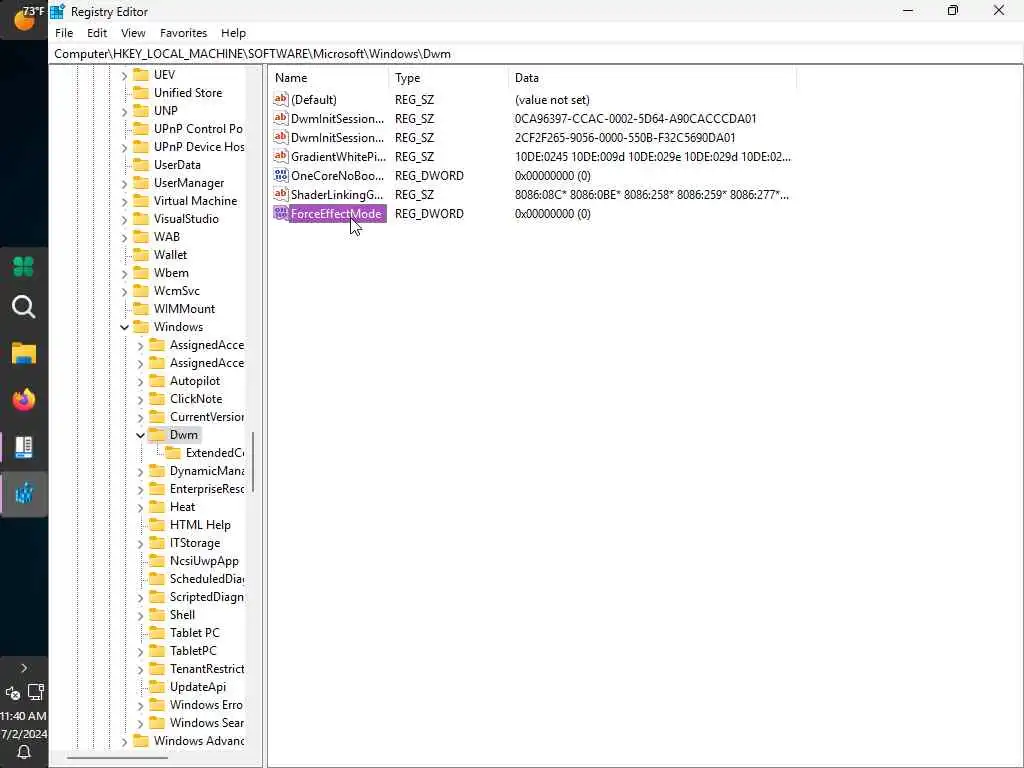The image size is (1024, 768).
Task: Select the (Default) value string icon
Action: pyautogui.click(x=281, y=99)
